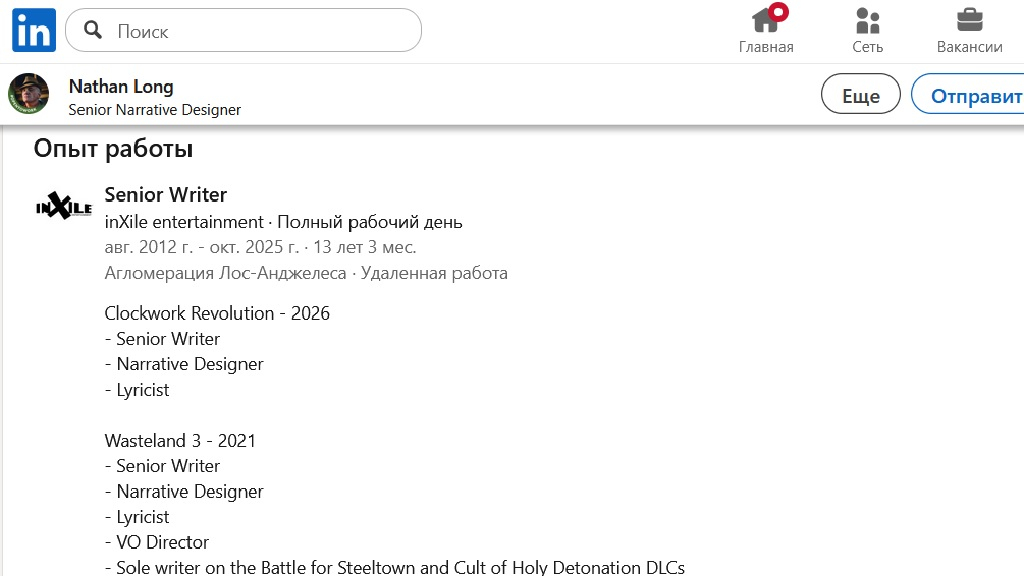Click Nathan Long's profile avatar
This screenshot has width=1024, height=576.
tap(29, 94)
